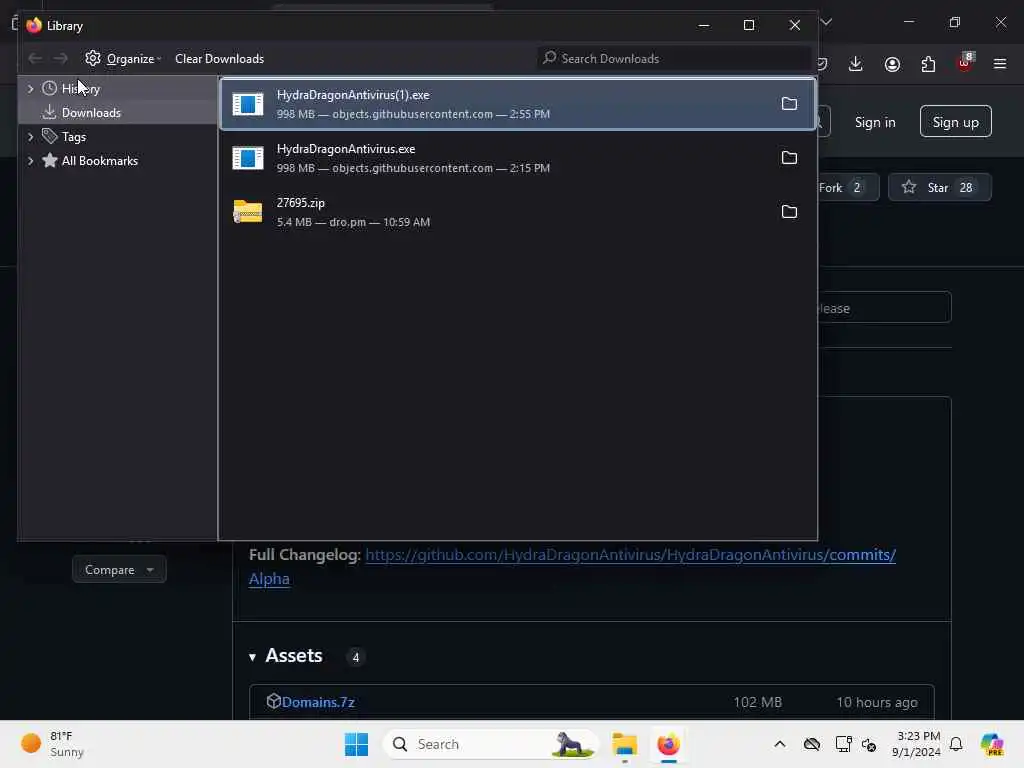
Task: Show 27695.zip in containing folder
Action: click(x=789, y=212)
